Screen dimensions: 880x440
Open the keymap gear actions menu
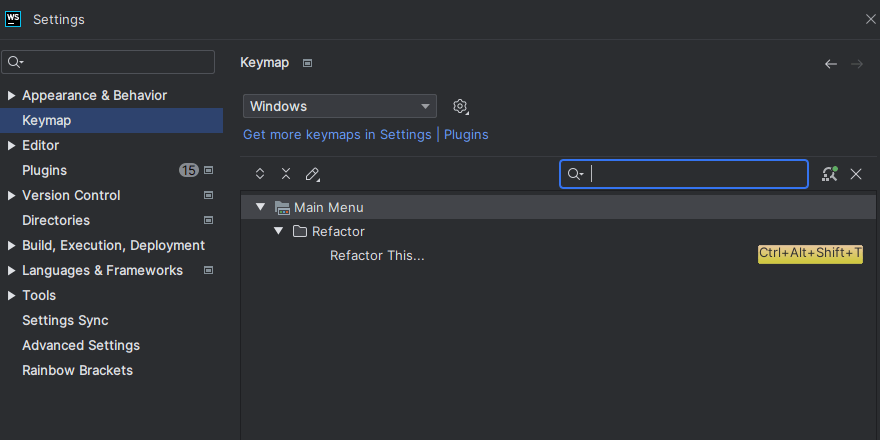click(460, 106)
